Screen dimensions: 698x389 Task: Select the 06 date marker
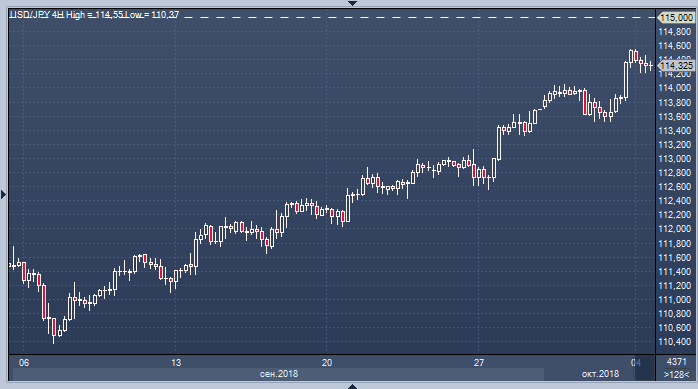point(24,363)
